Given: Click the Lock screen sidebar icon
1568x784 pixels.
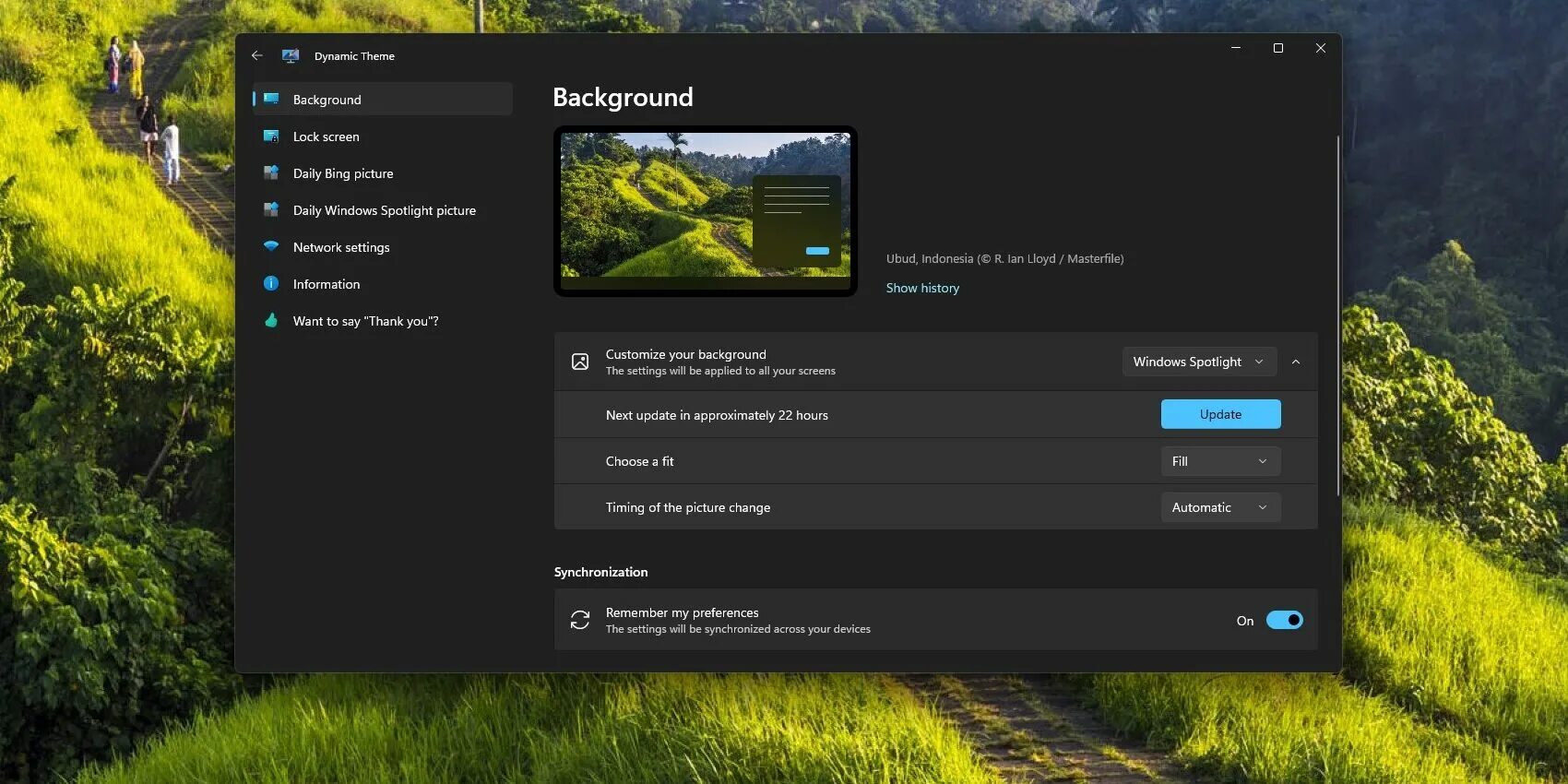Looking at the screenshot, I should pyautogui.click(x=271, y=136).
